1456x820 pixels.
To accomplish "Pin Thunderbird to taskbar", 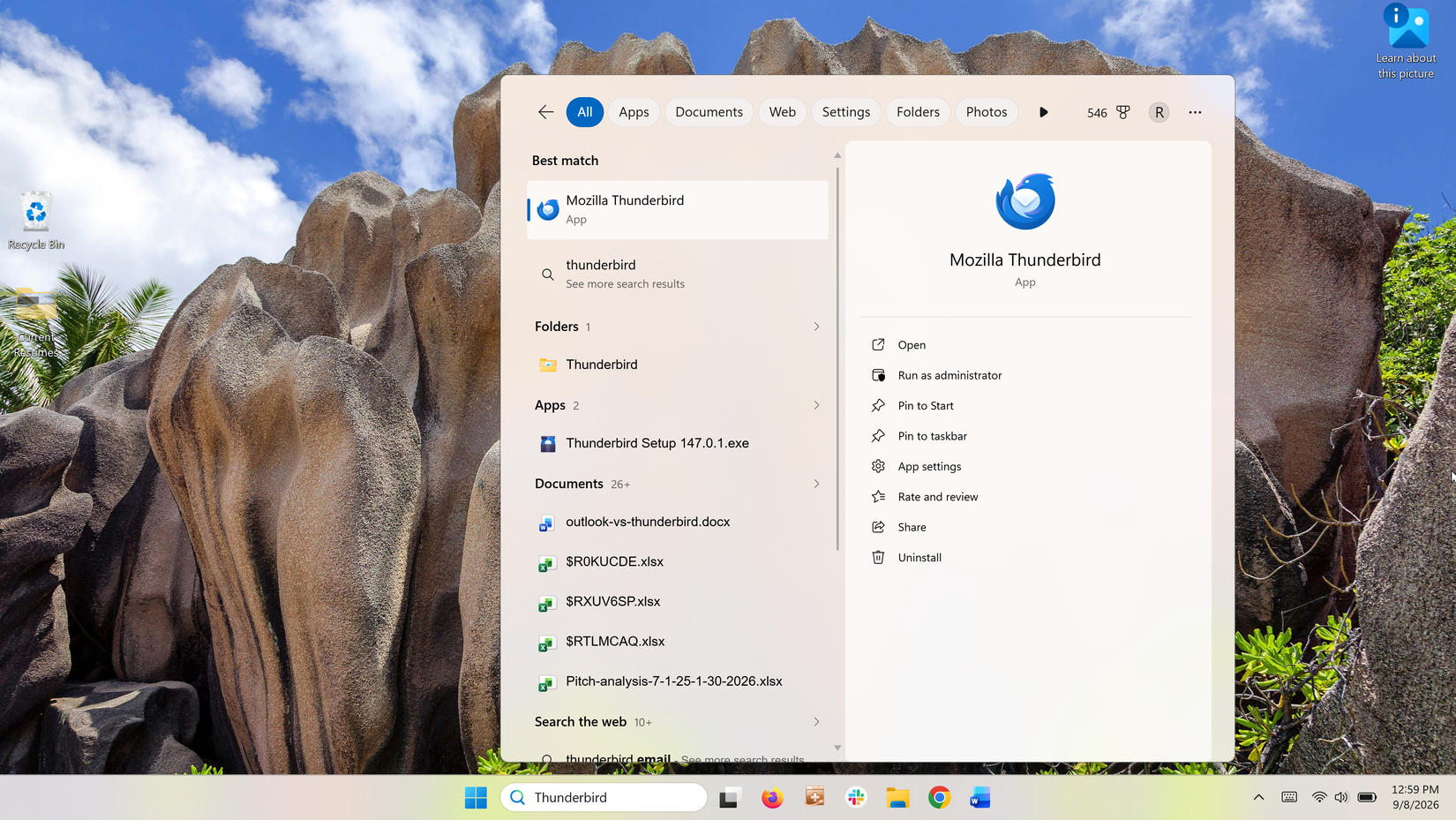I will click(x=932, y=436).
